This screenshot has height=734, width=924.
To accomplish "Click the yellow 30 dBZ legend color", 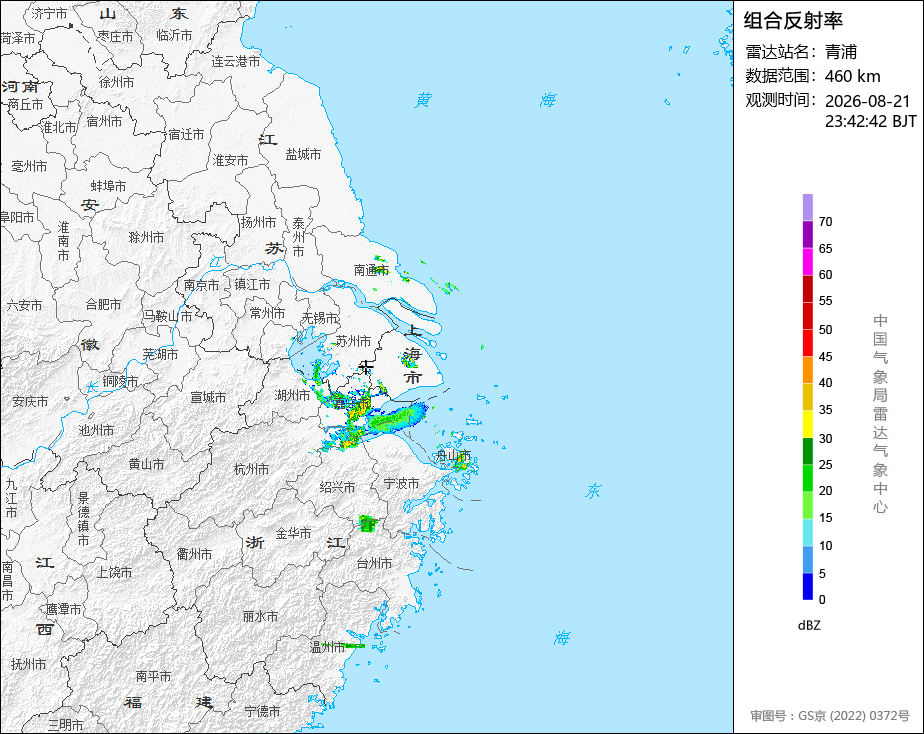I will point(807,424).
